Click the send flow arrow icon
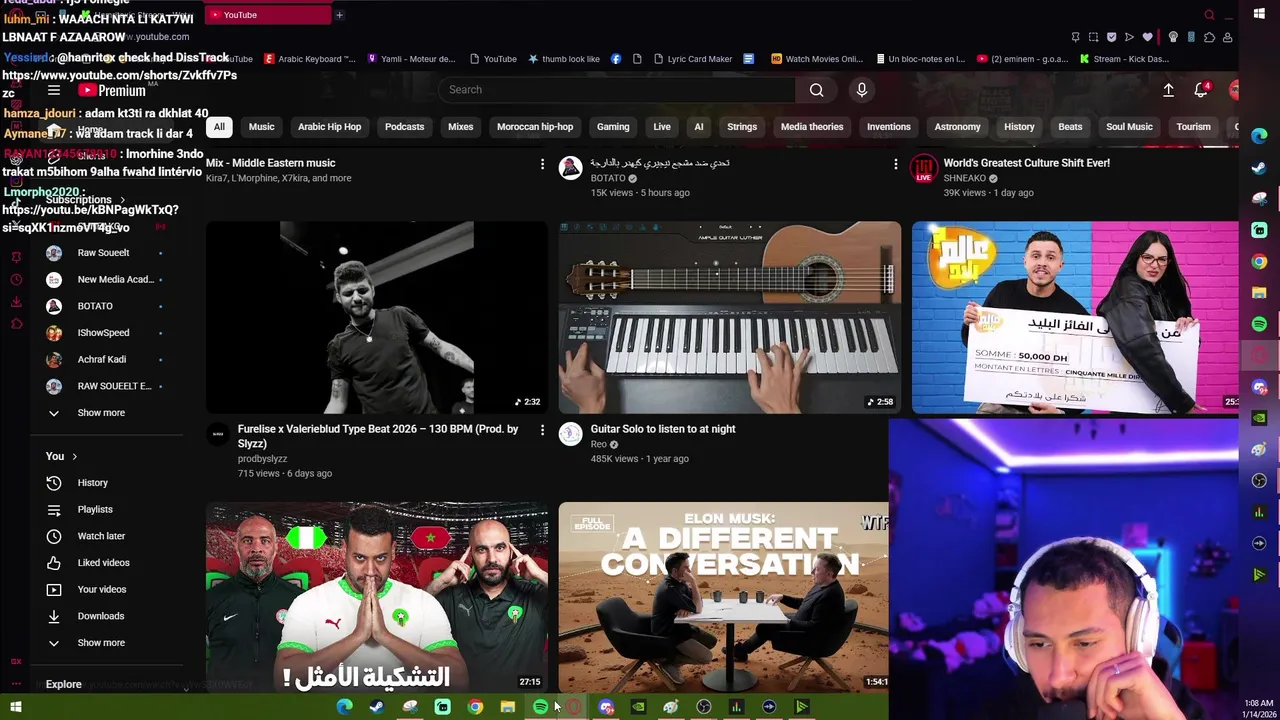The height and width of the screenshot is (720, 1280). coord(1129,37)
